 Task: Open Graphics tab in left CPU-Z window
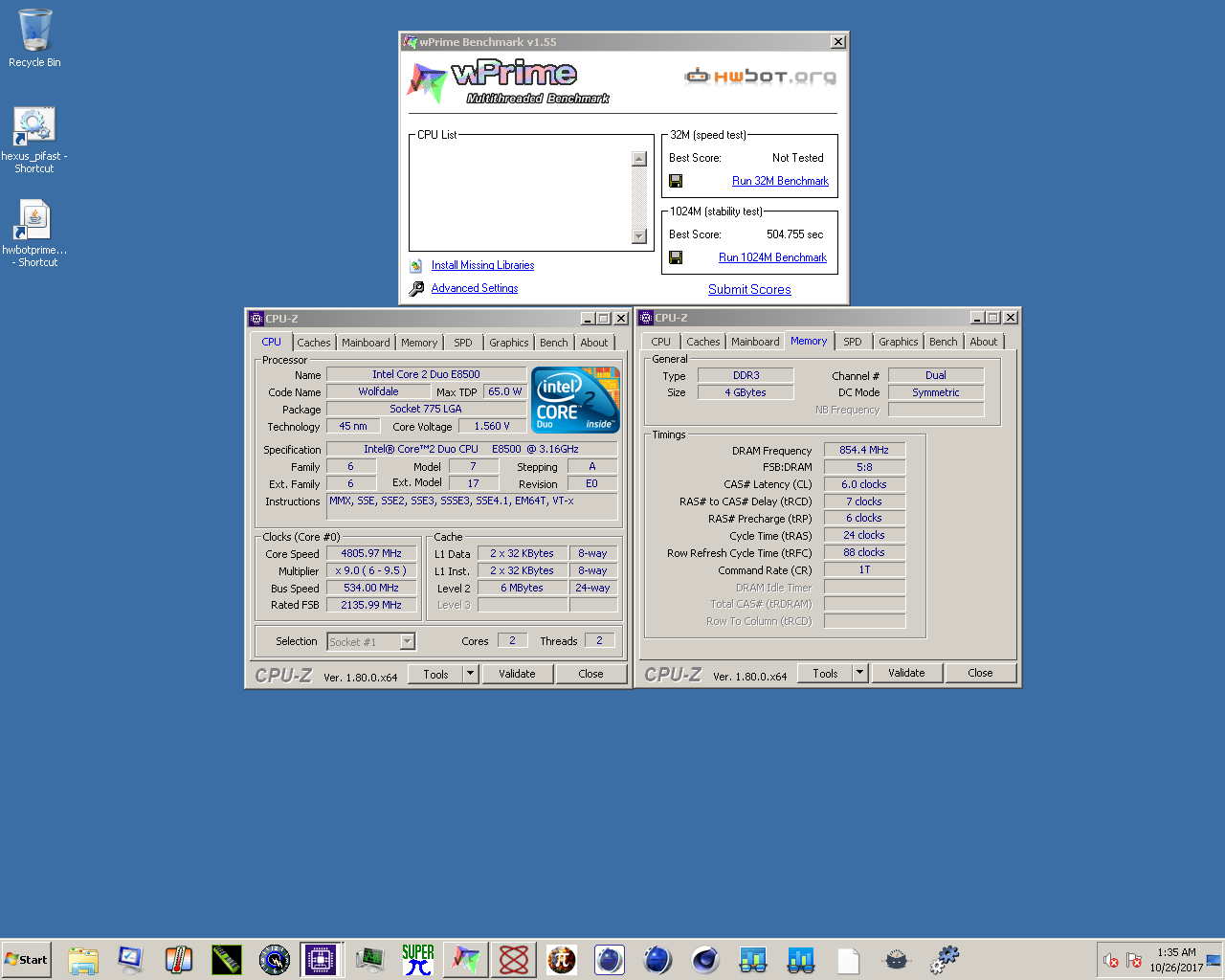[508, 343]
